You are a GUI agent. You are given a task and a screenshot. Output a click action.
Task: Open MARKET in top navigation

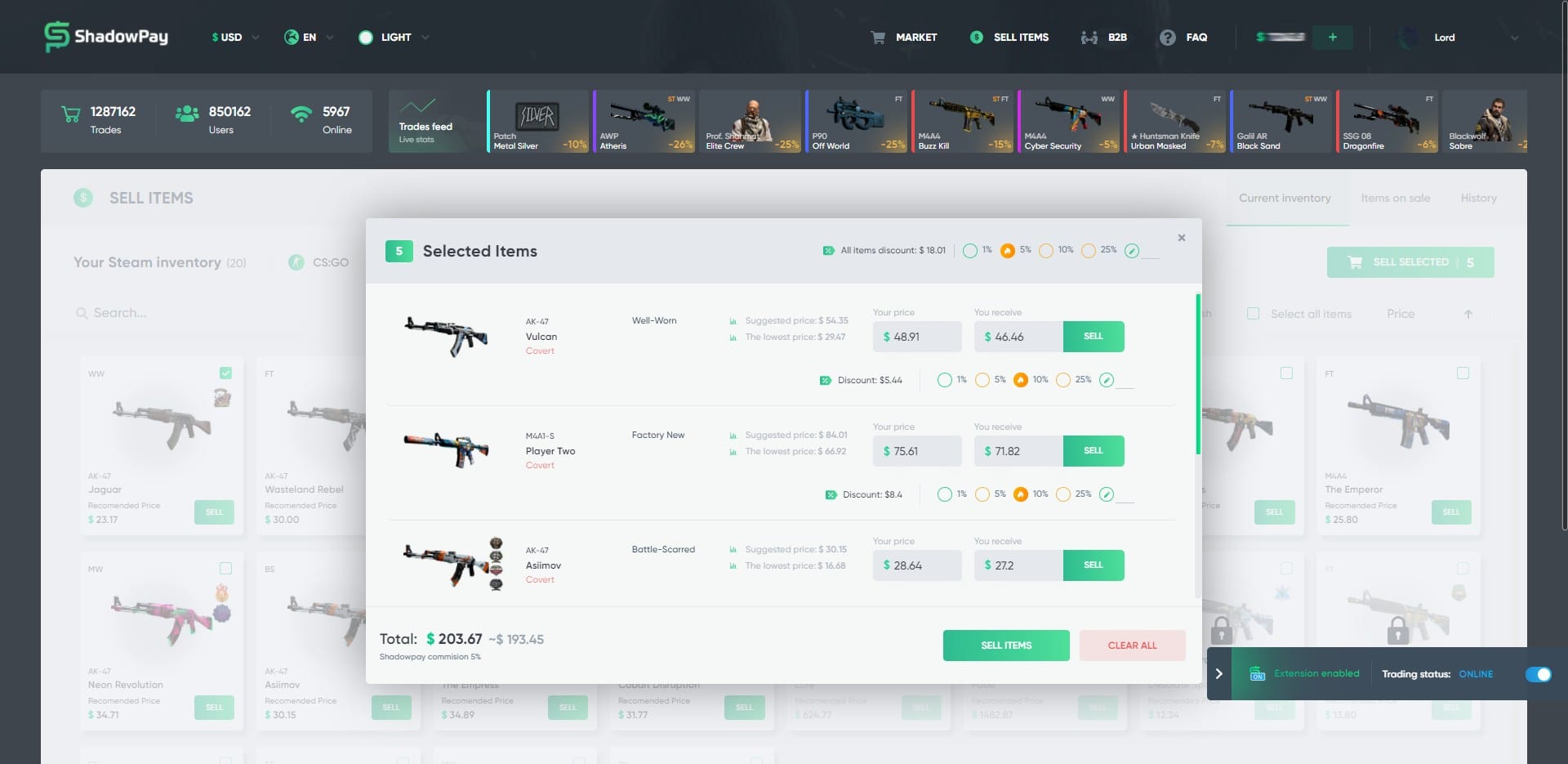point(915,38)
